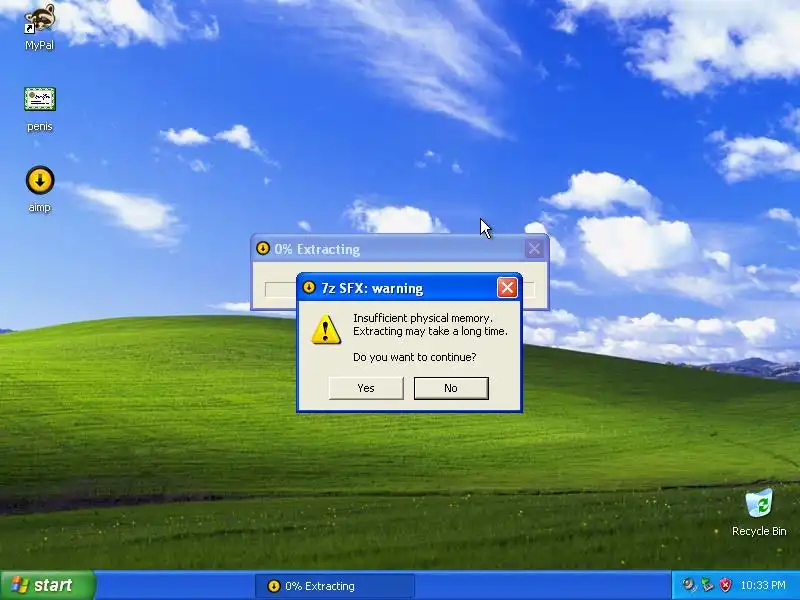Click the 10:33 PM clock

point(763,585)
